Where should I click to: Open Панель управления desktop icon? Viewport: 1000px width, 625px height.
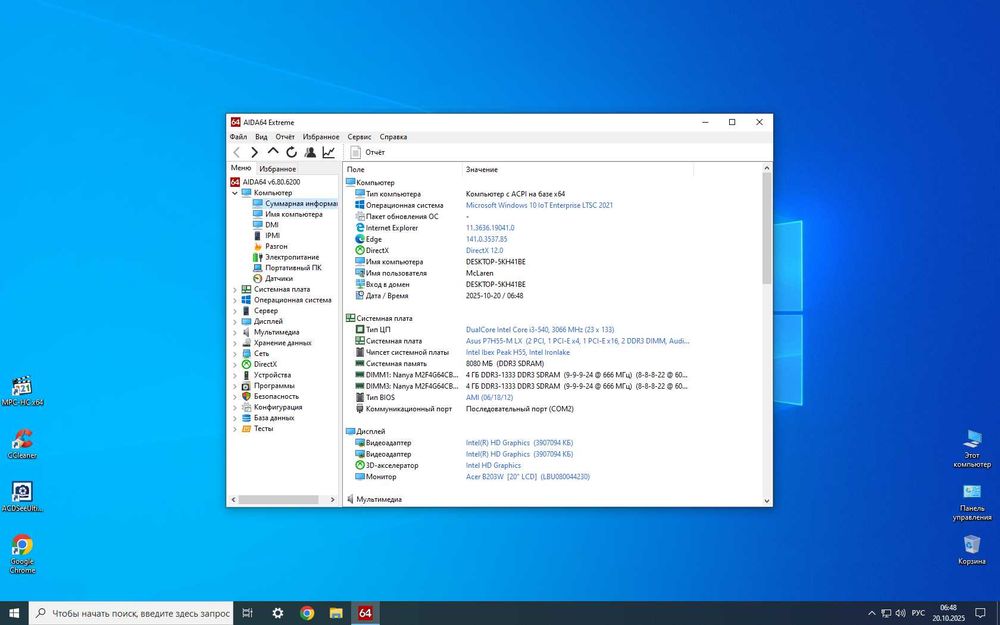coord(972,502)
